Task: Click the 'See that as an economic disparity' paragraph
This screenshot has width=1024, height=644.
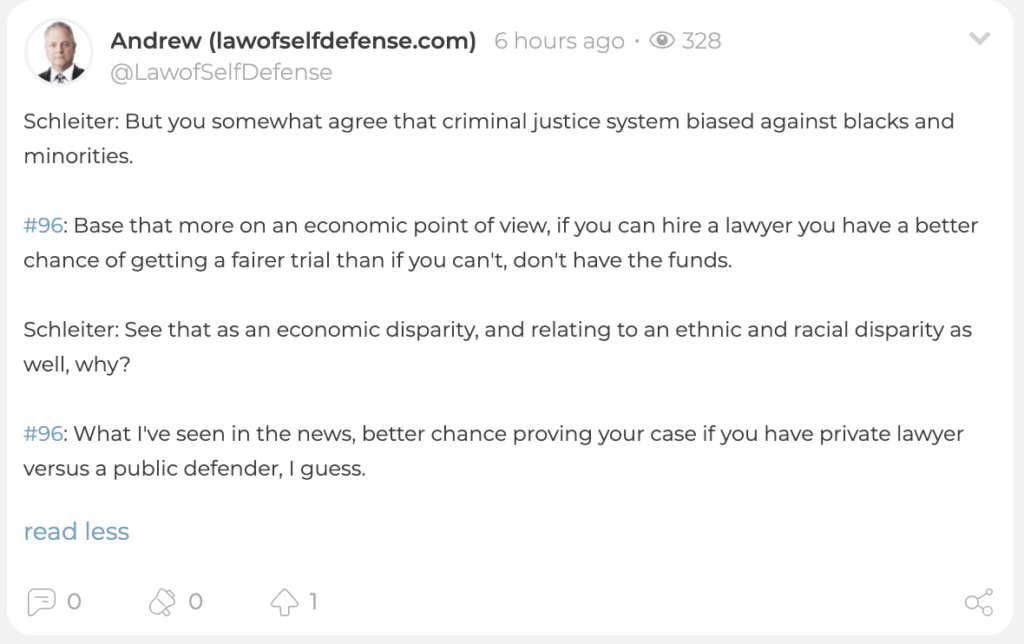Action: [498, 346]
